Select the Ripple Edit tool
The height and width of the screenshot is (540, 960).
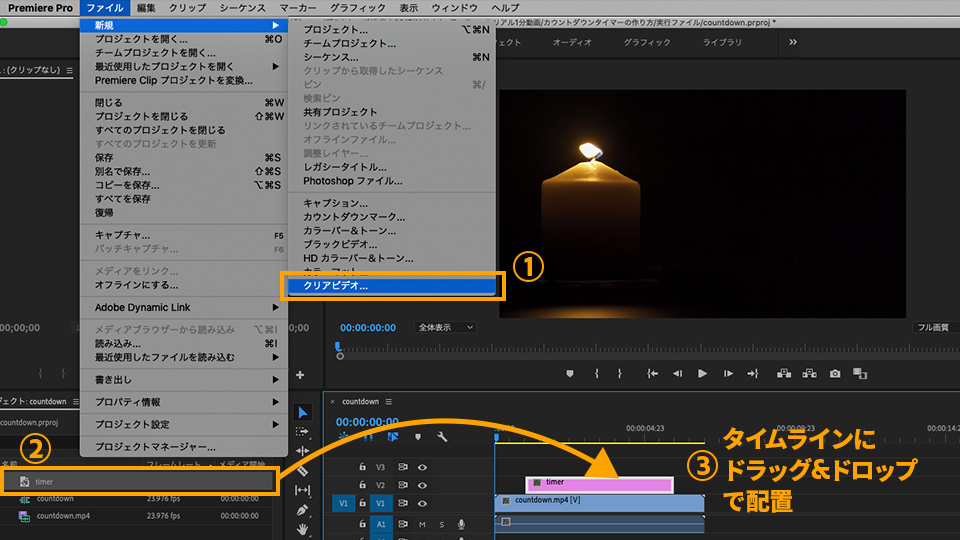302,451
